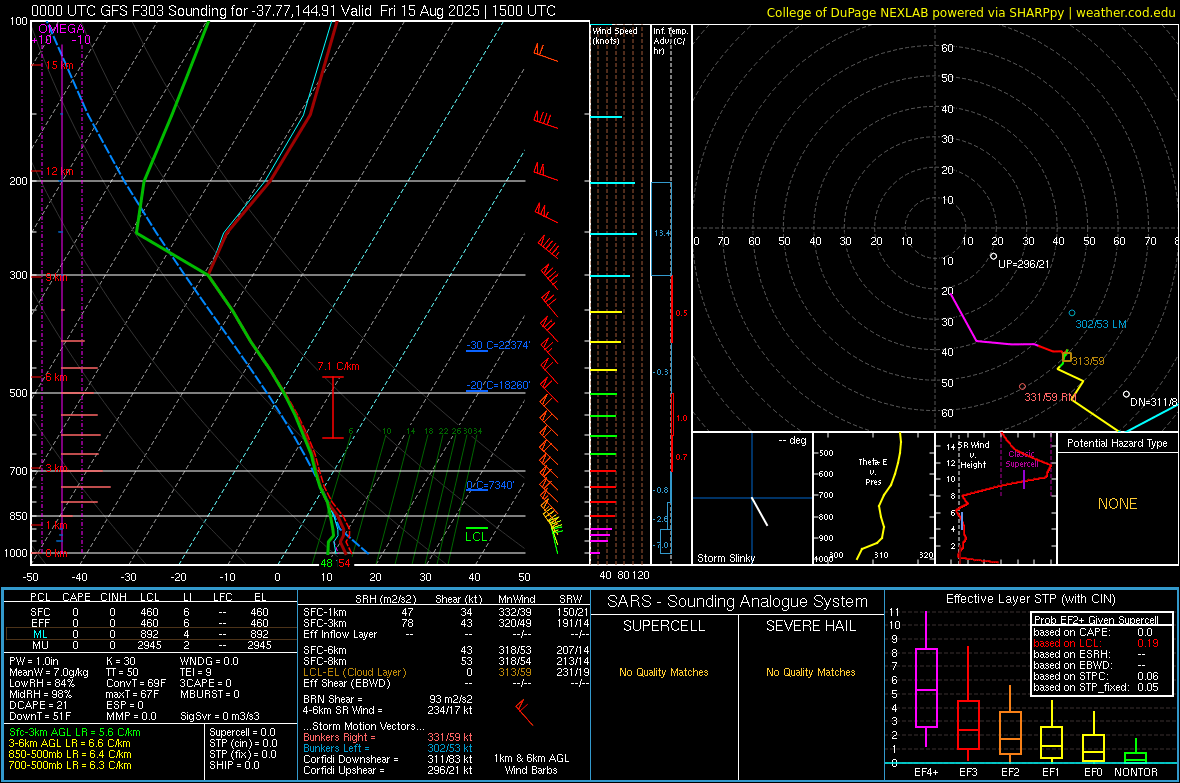Click the Corfidi Downshear = 311/83 kt line
This screenshot has width=1180, height=783.
tap(388, 759)
